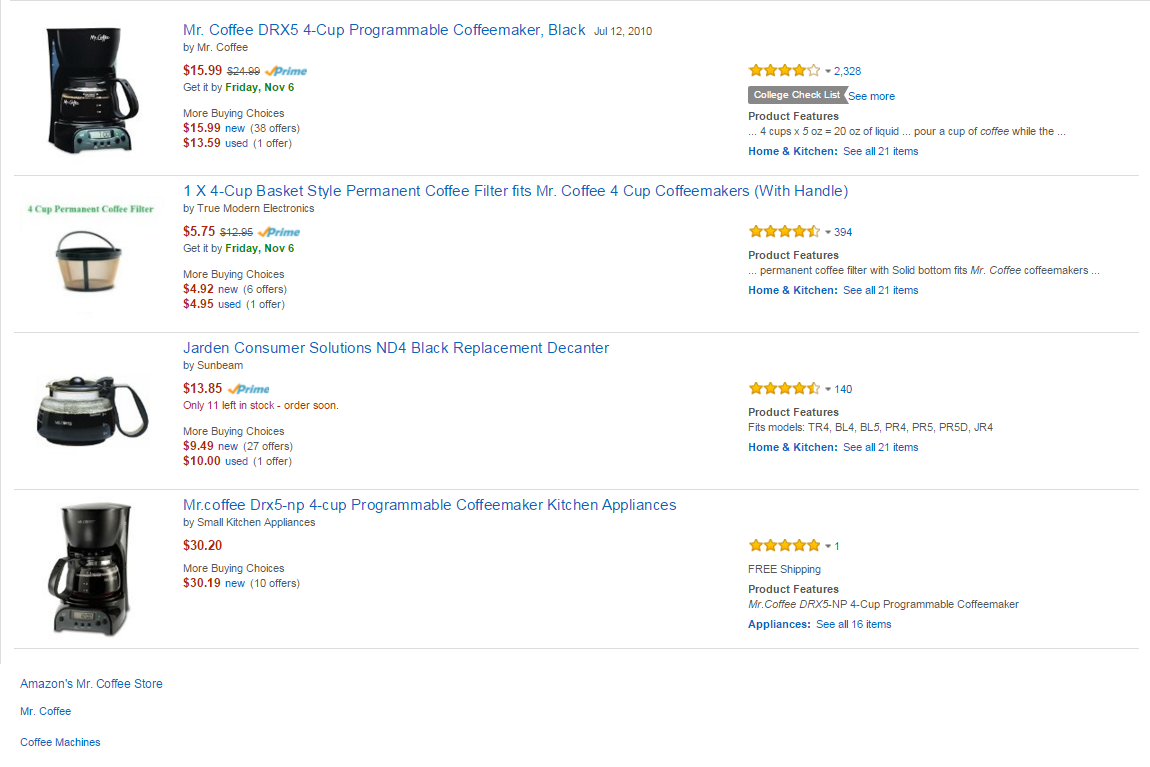Click See all 21 items under DRX5 coffeemaker
Image resolution: width=1150 pixels, height=767 pixels.
point(880,151)
